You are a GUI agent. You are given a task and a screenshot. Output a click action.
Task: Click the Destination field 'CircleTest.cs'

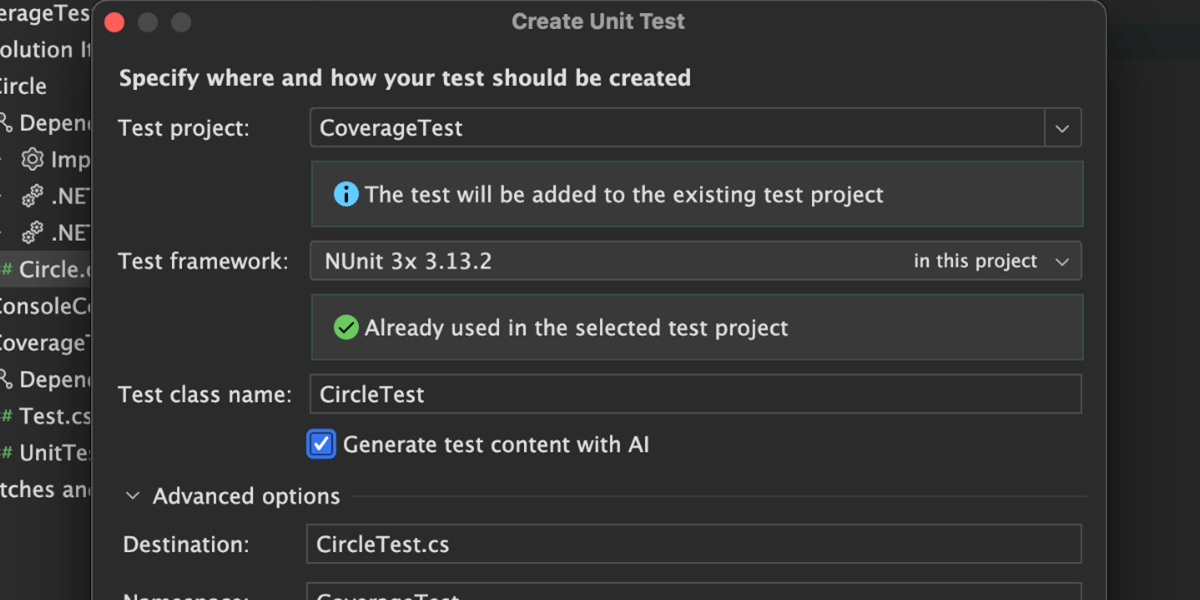point(692,544)
